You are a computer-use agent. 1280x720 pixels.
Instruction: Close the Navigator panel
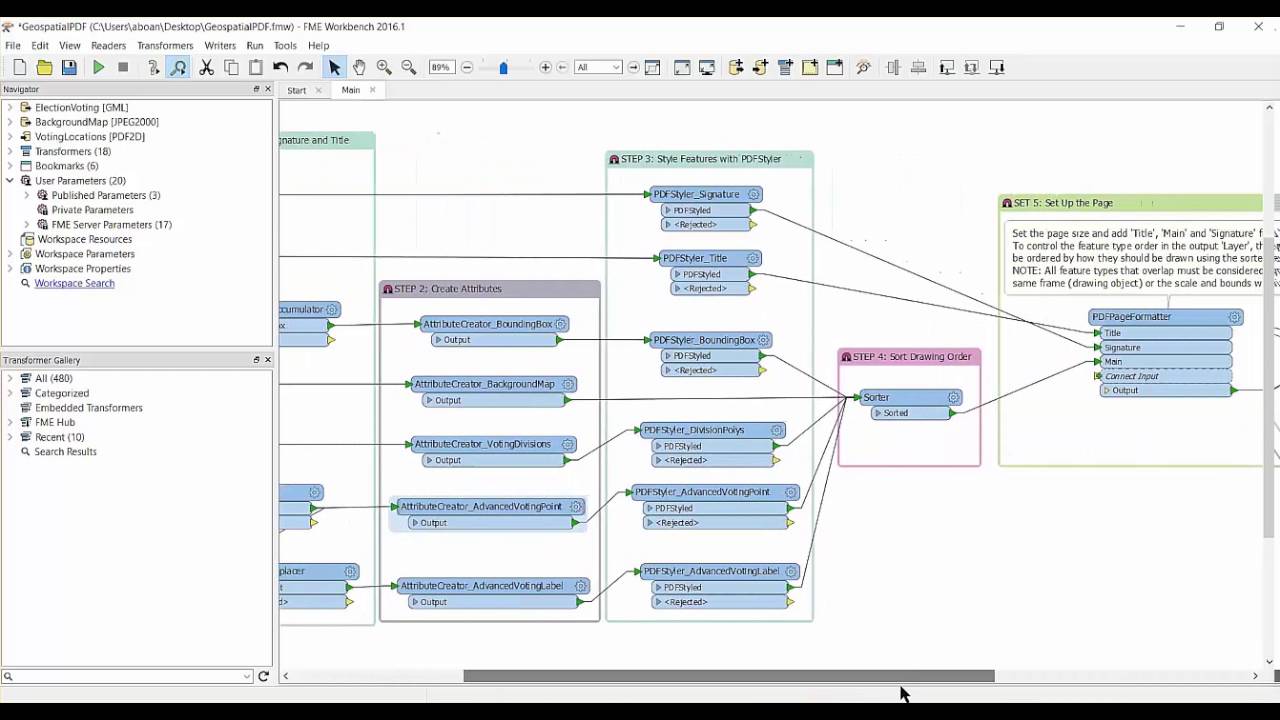coord(267,89)
